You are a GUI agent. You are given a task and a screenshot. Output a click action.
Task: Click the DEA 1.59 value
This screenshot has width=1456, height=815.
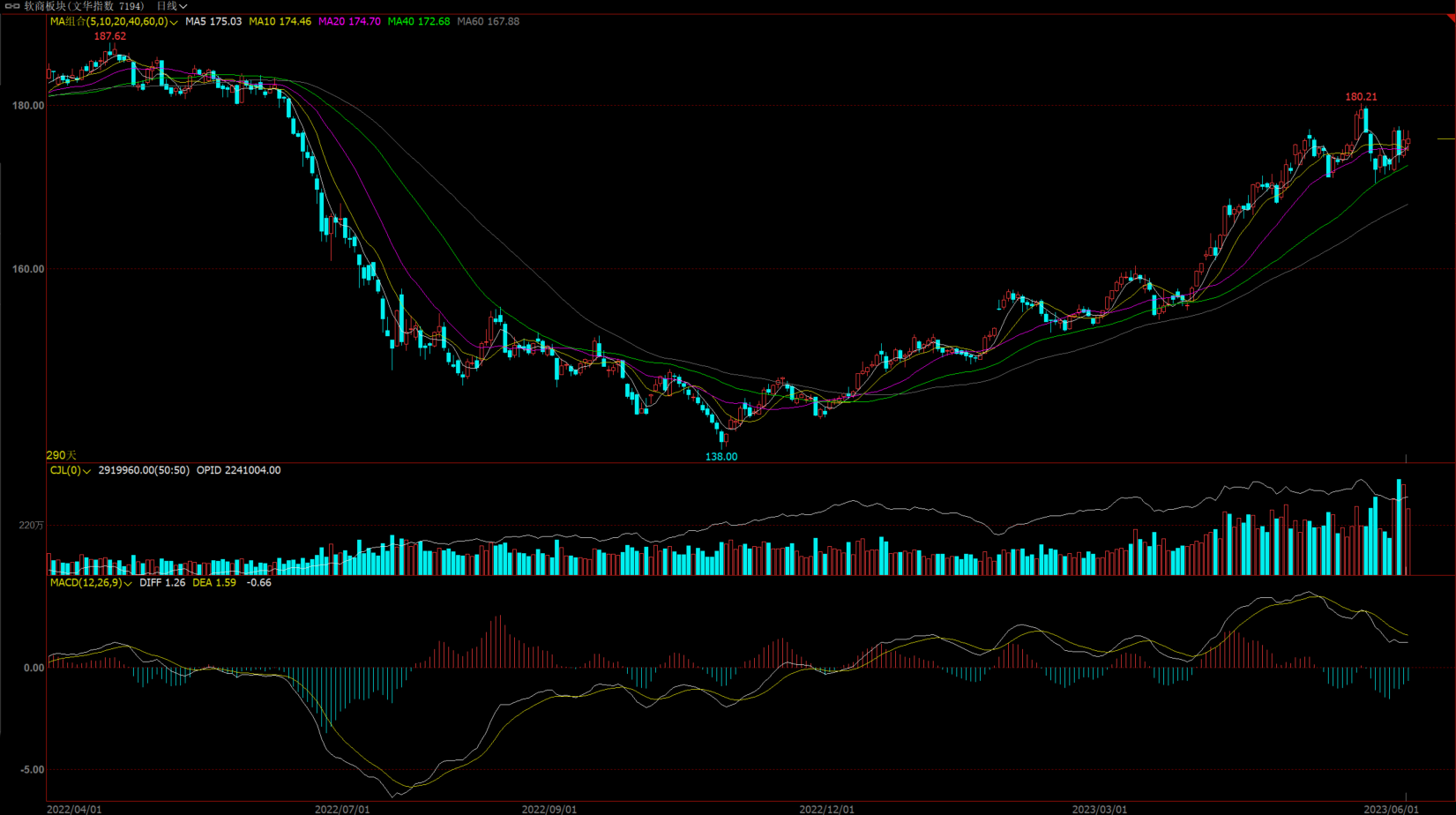[214, 582]
